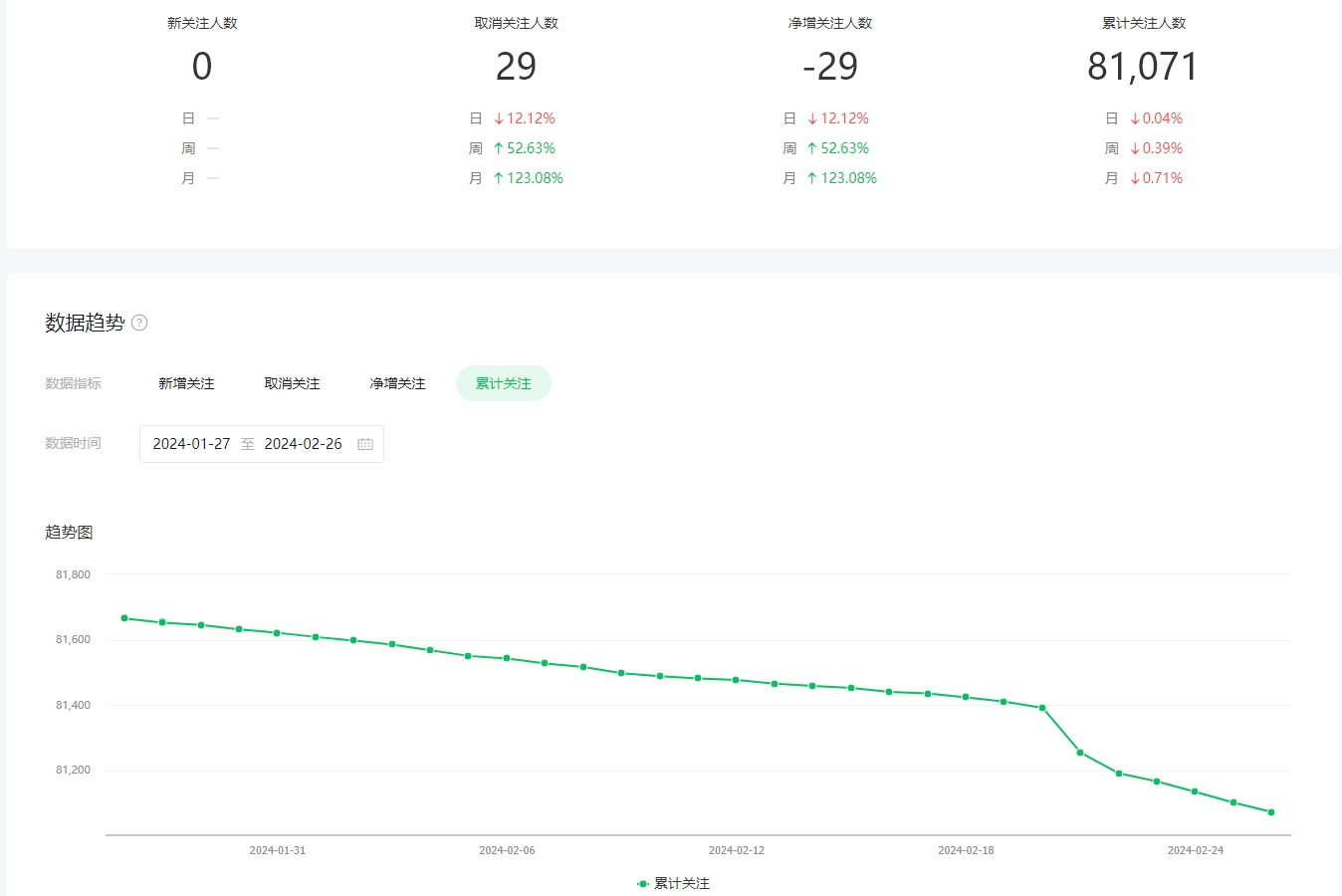The image size is (1342, 896).
Task: Click the -29 net follower value
Action: [829, 67]
